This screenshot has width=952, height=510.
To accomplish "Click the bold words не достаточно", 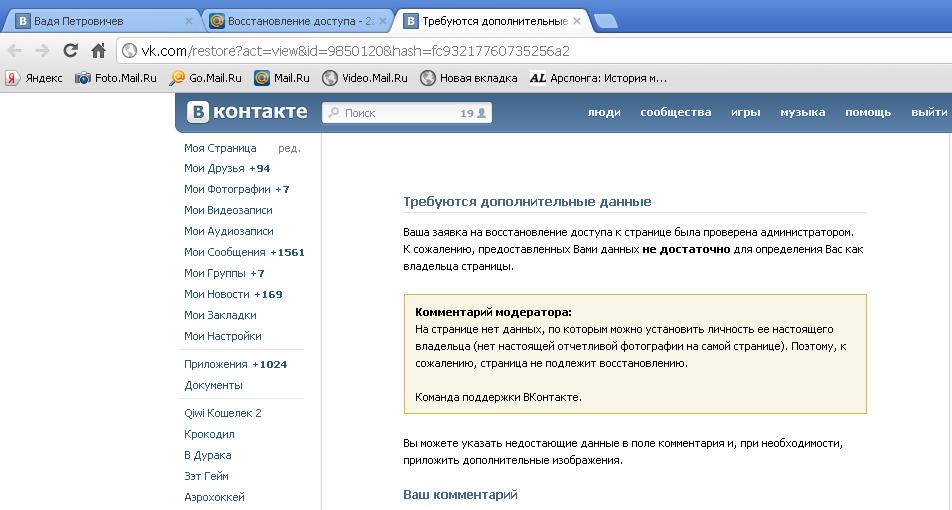I will pyautogui.click(x=686, y=249).
